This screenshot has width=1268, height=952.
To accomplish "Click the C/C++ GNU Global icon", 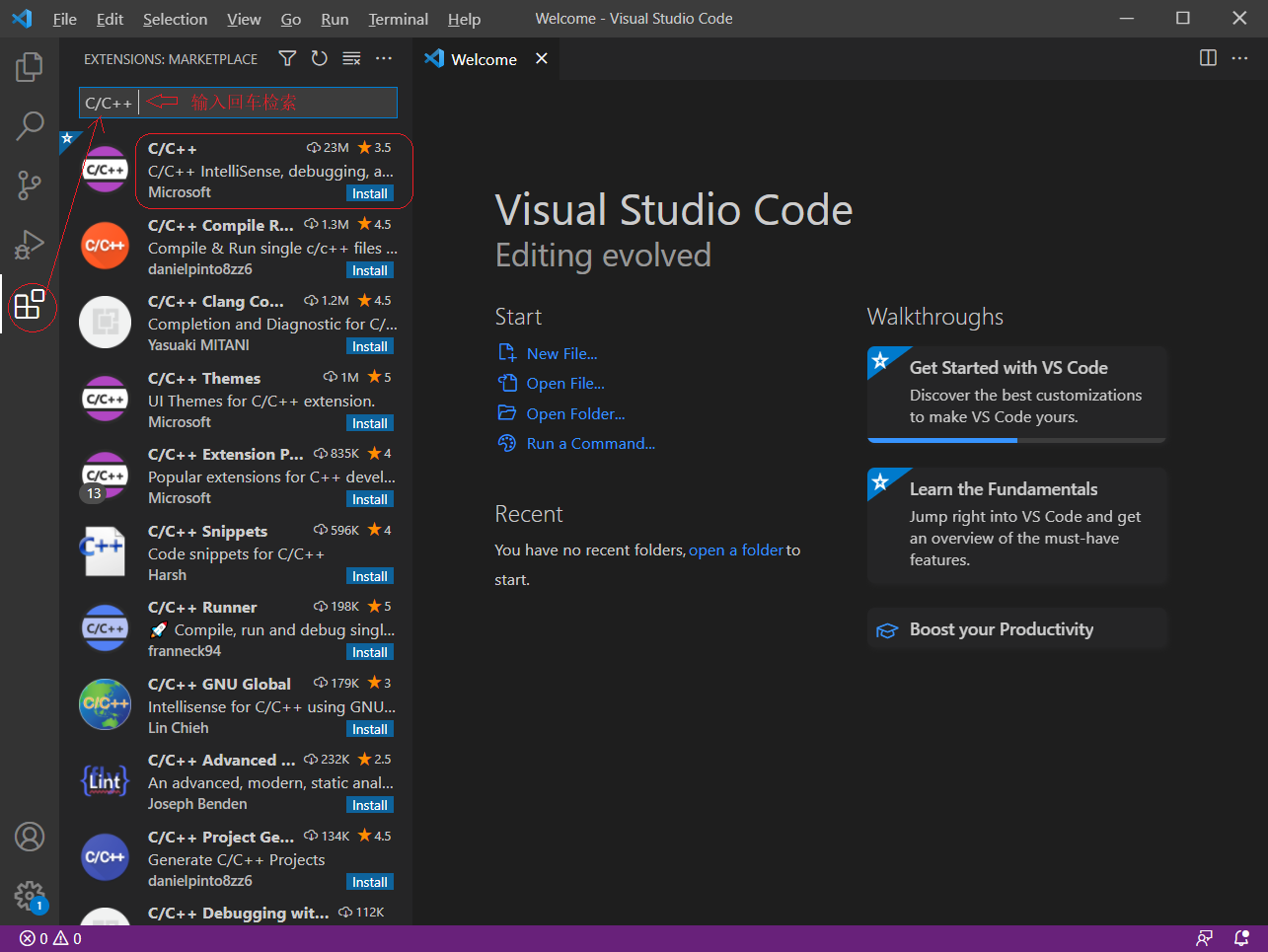I will tap(105, 704).
